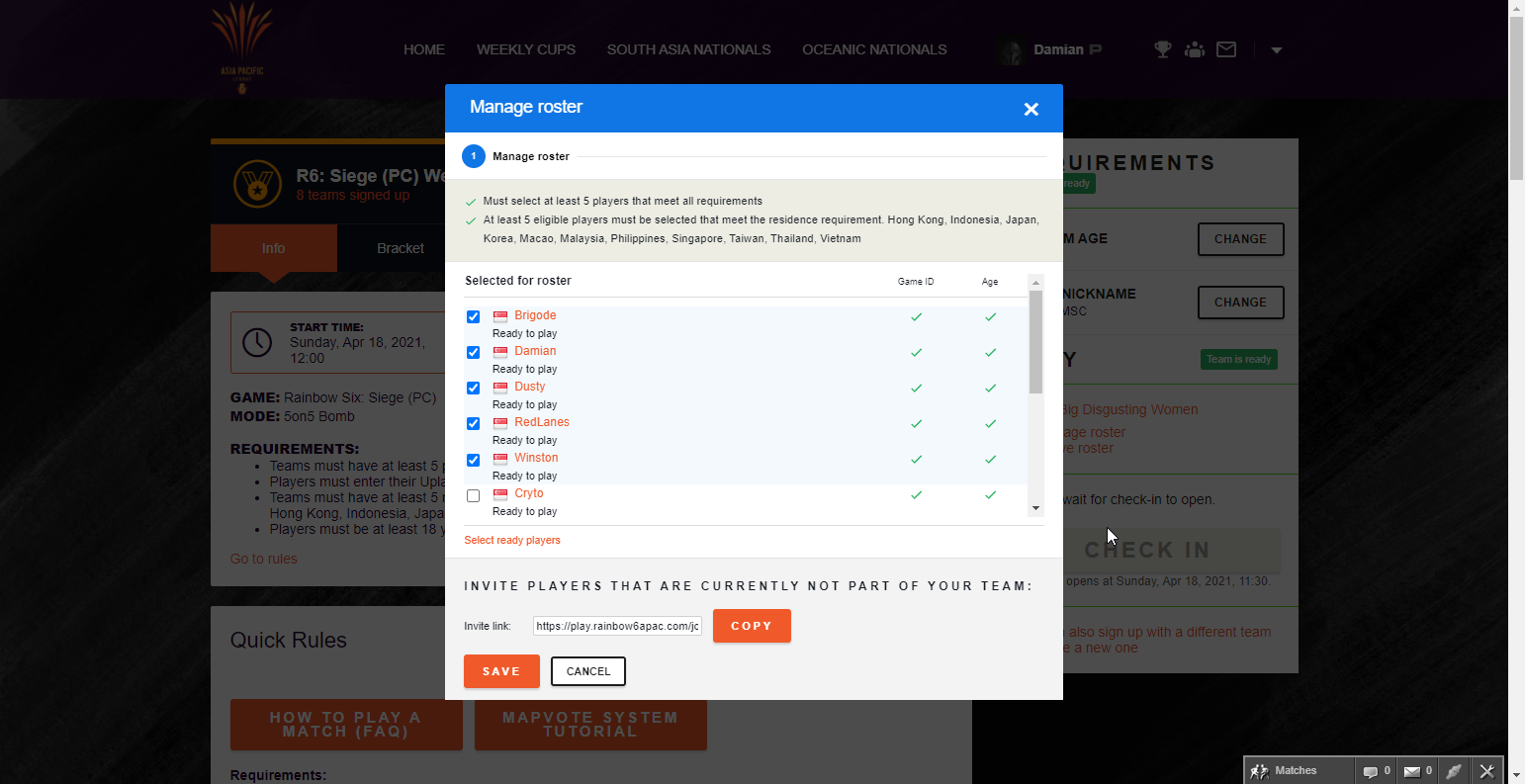Click the Asia Pacific League logo
Screen dimensions: 1525x784
point(242,49)
